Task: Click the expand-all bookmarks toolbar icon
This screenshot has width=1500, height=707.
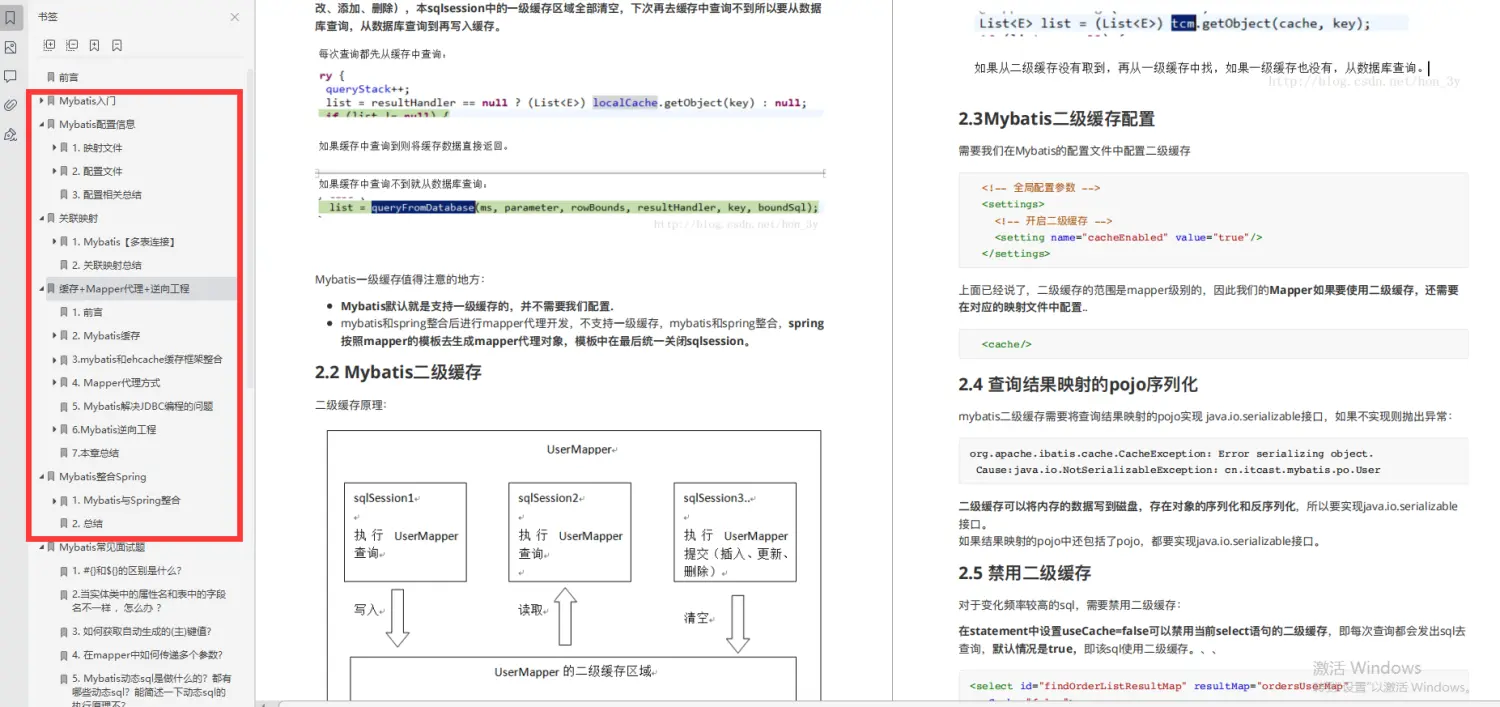Action: tap(49, 45)
